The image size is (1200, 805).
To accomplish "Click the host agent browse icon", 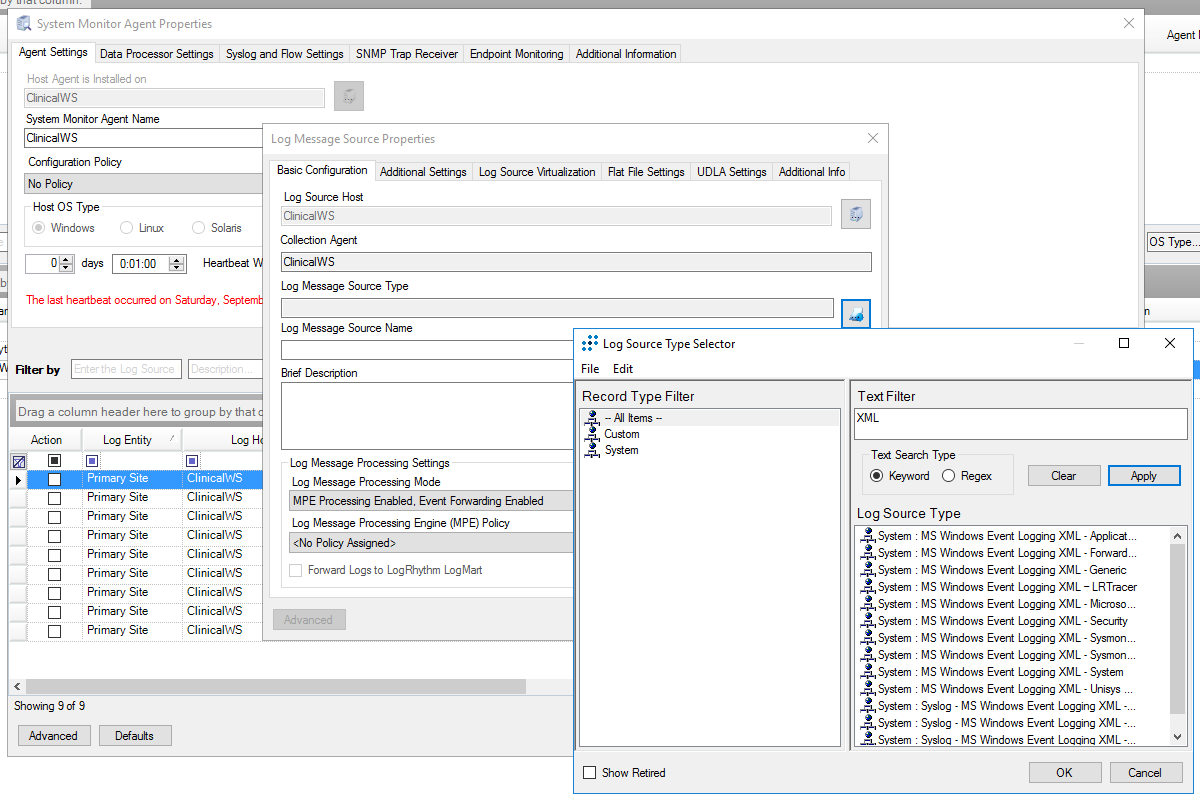I will (x=349, y=96).
